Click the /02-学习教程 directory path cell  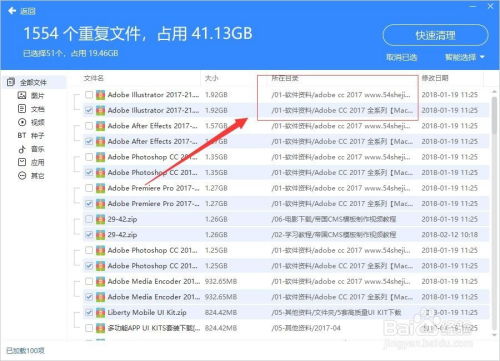pyautogui.click(x=334, y=235)
